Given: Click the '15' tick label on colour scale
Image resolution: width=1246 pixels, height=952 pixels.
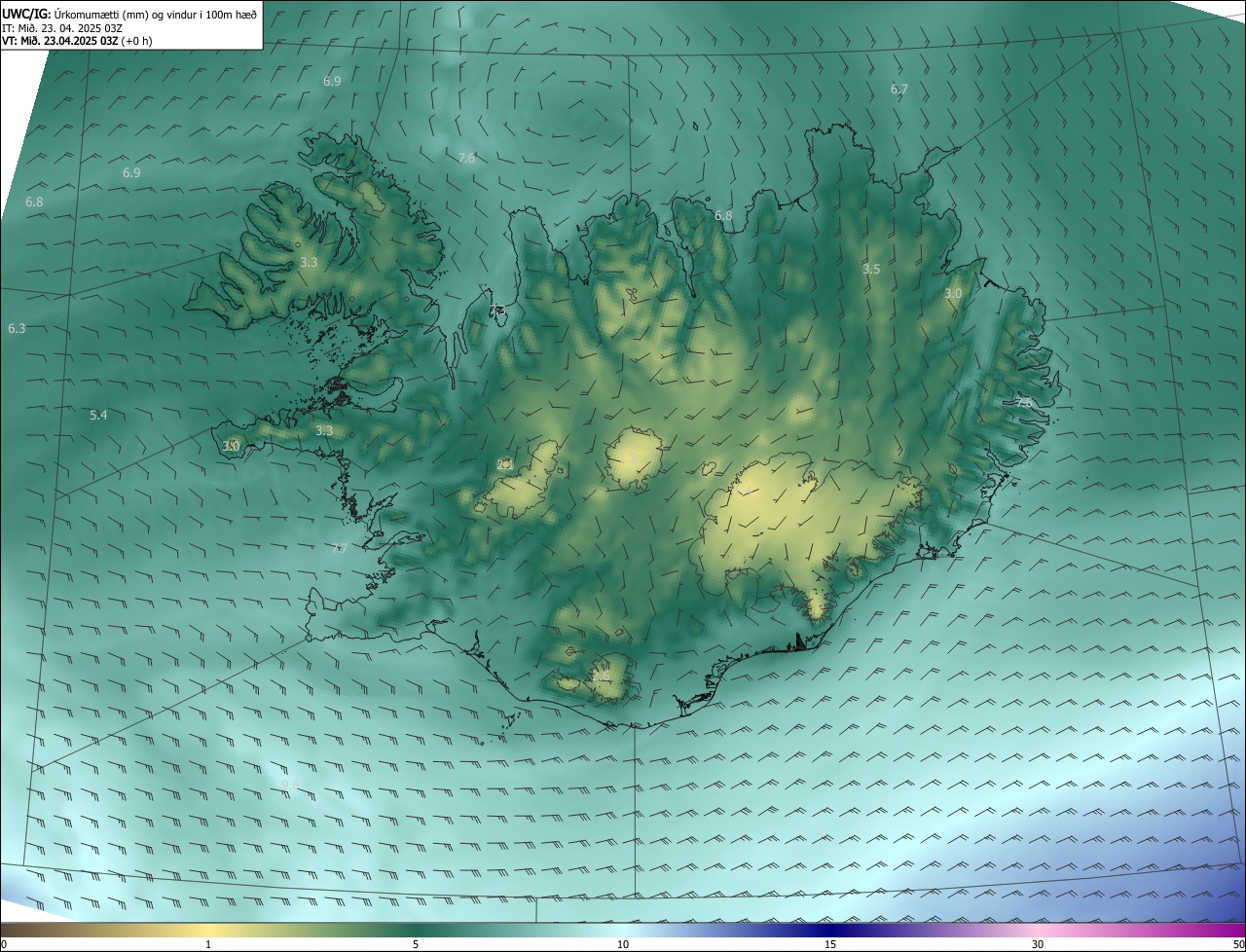Looking at the screenshot, I should click(x=830, y=944).
